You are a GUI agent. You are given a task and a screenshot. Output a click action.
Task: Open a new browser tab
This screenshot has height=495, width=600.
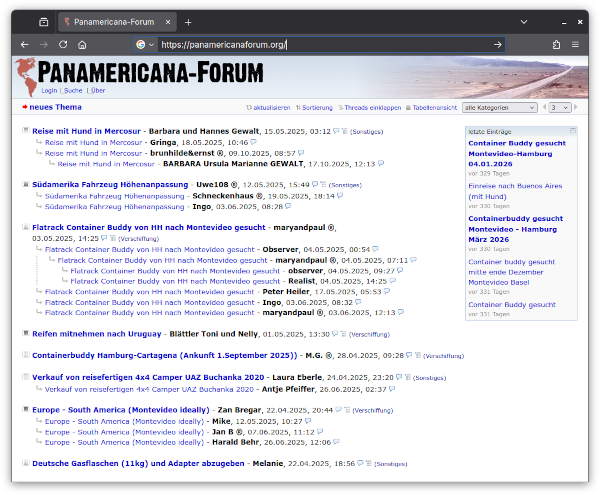[x=188, y=23]
